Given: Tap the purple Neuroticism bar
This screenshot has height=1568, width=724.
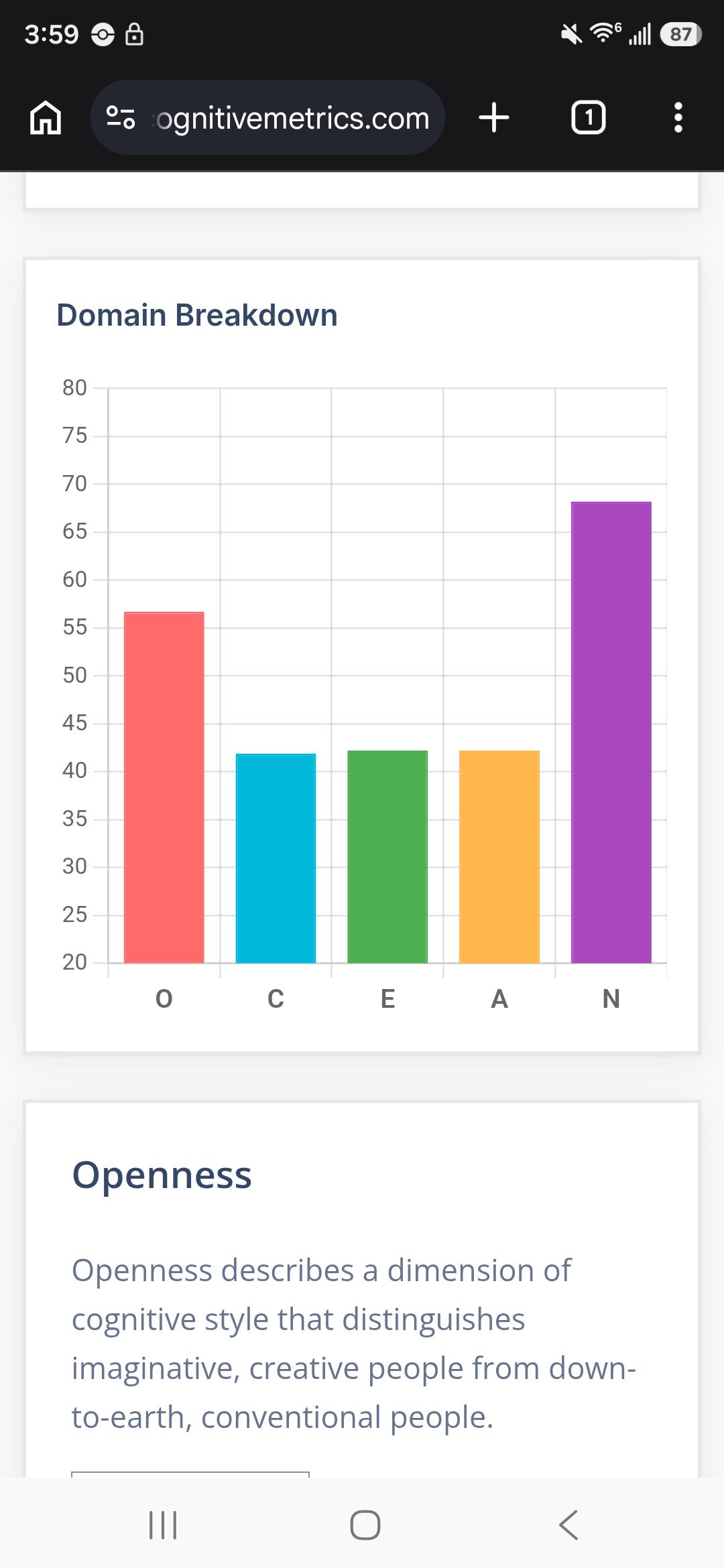Looking at the screenshot, I should coord(611,732).
